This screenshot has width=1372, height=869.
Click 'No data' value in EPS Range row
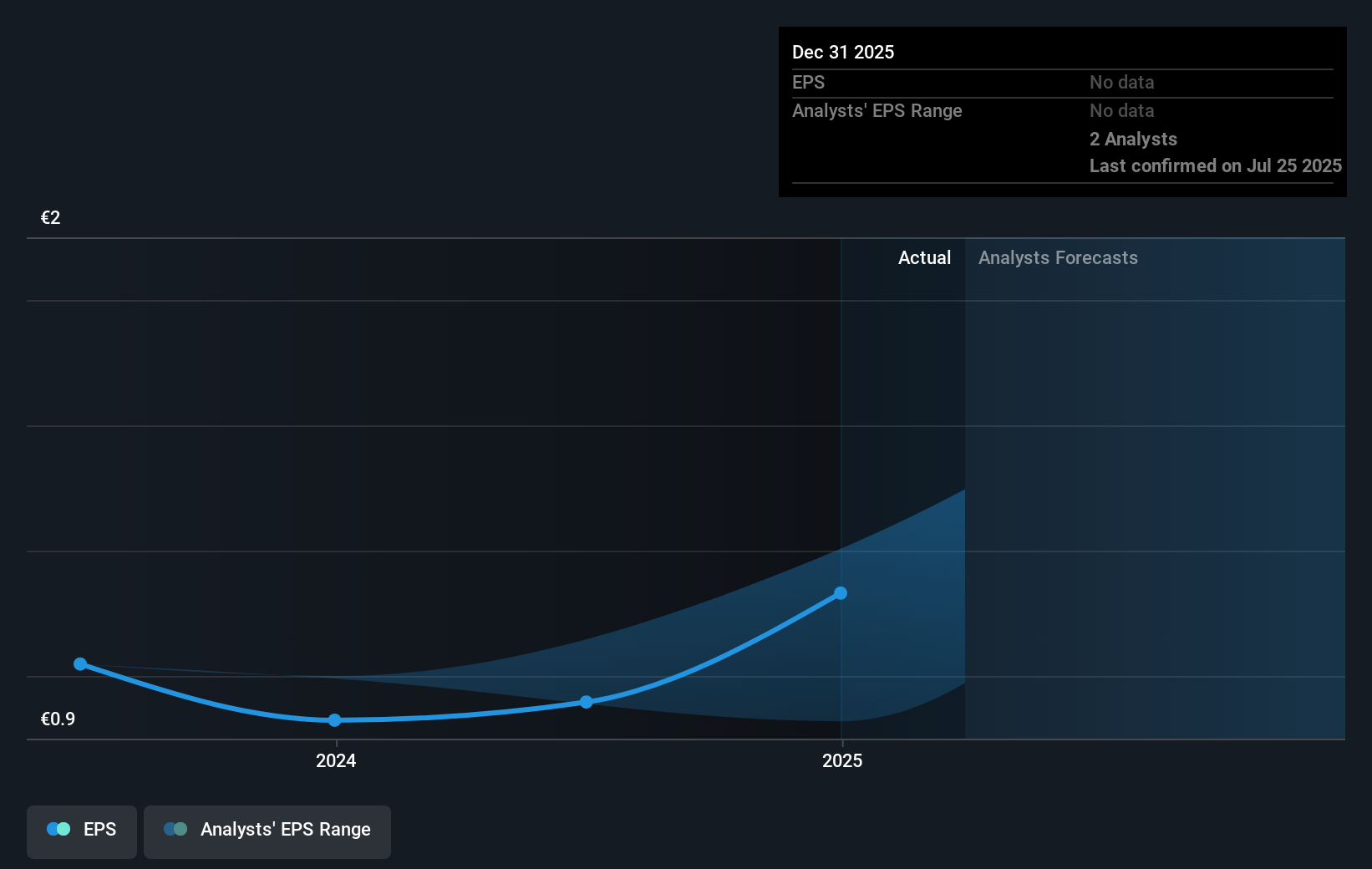coord(1122,110)
